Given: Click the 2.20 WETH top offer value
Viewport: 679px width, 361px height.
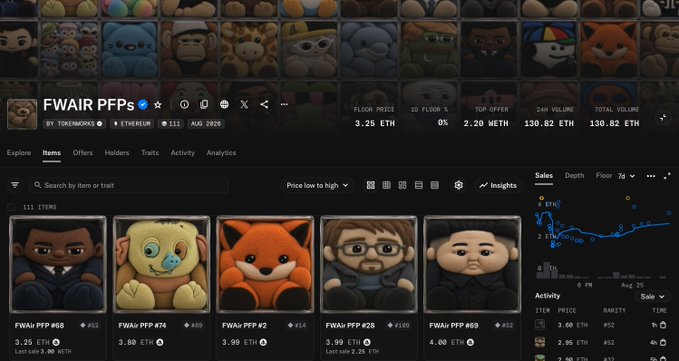Looking at the screenshot, I should [x=485, y=123].
